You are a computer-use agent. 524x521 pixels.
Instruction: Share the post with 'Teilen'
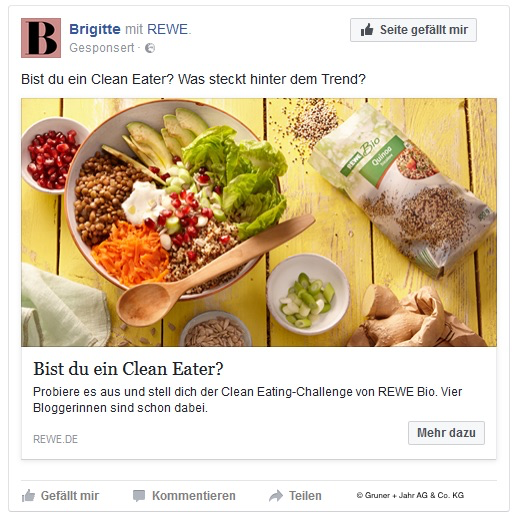[x=295, y=496]
